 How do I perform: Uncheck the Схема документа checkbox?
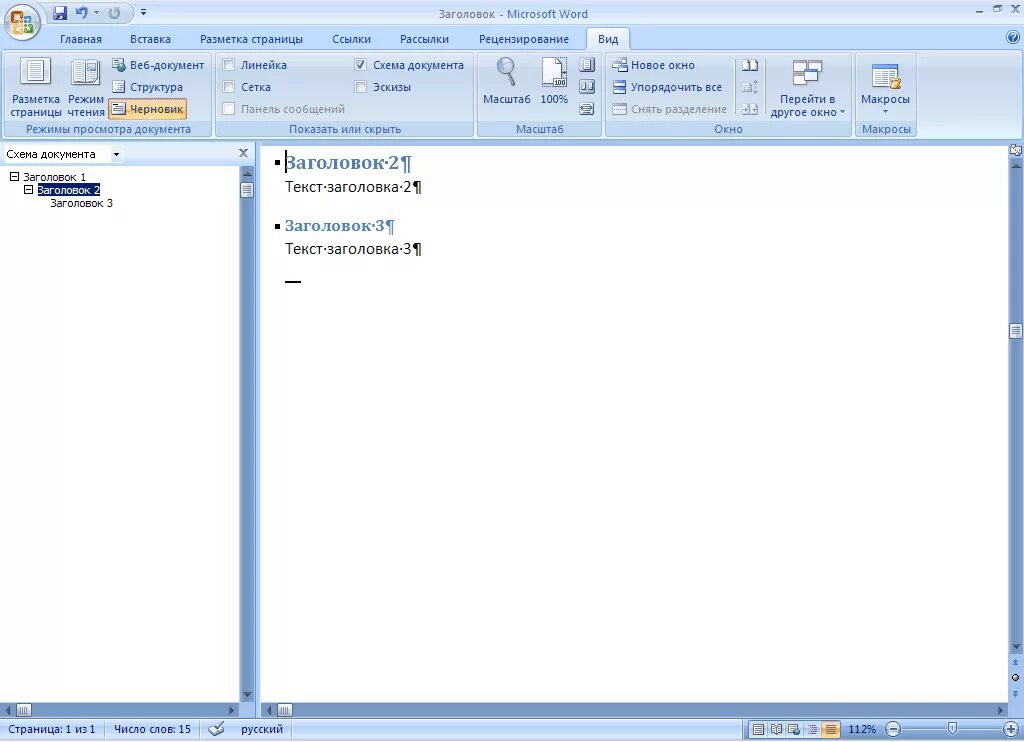click(360, 65)
